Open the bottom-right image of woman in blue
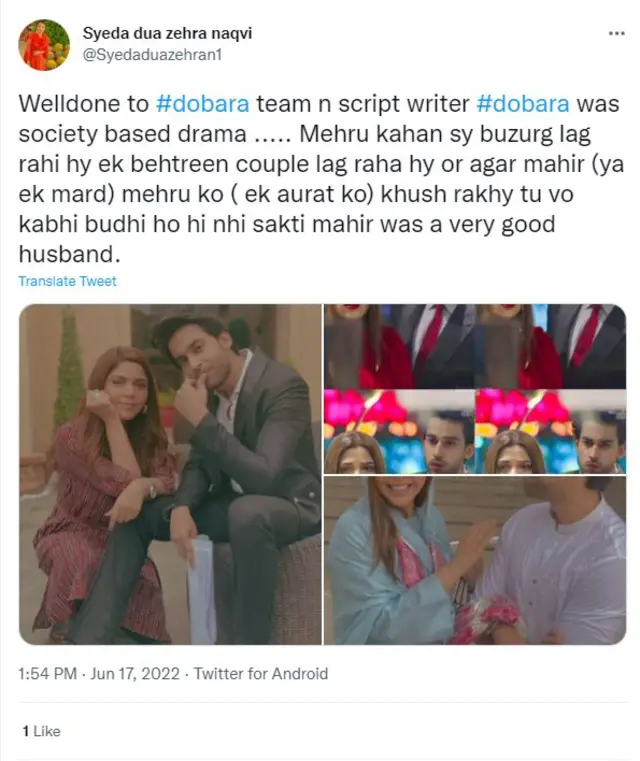 475,560
